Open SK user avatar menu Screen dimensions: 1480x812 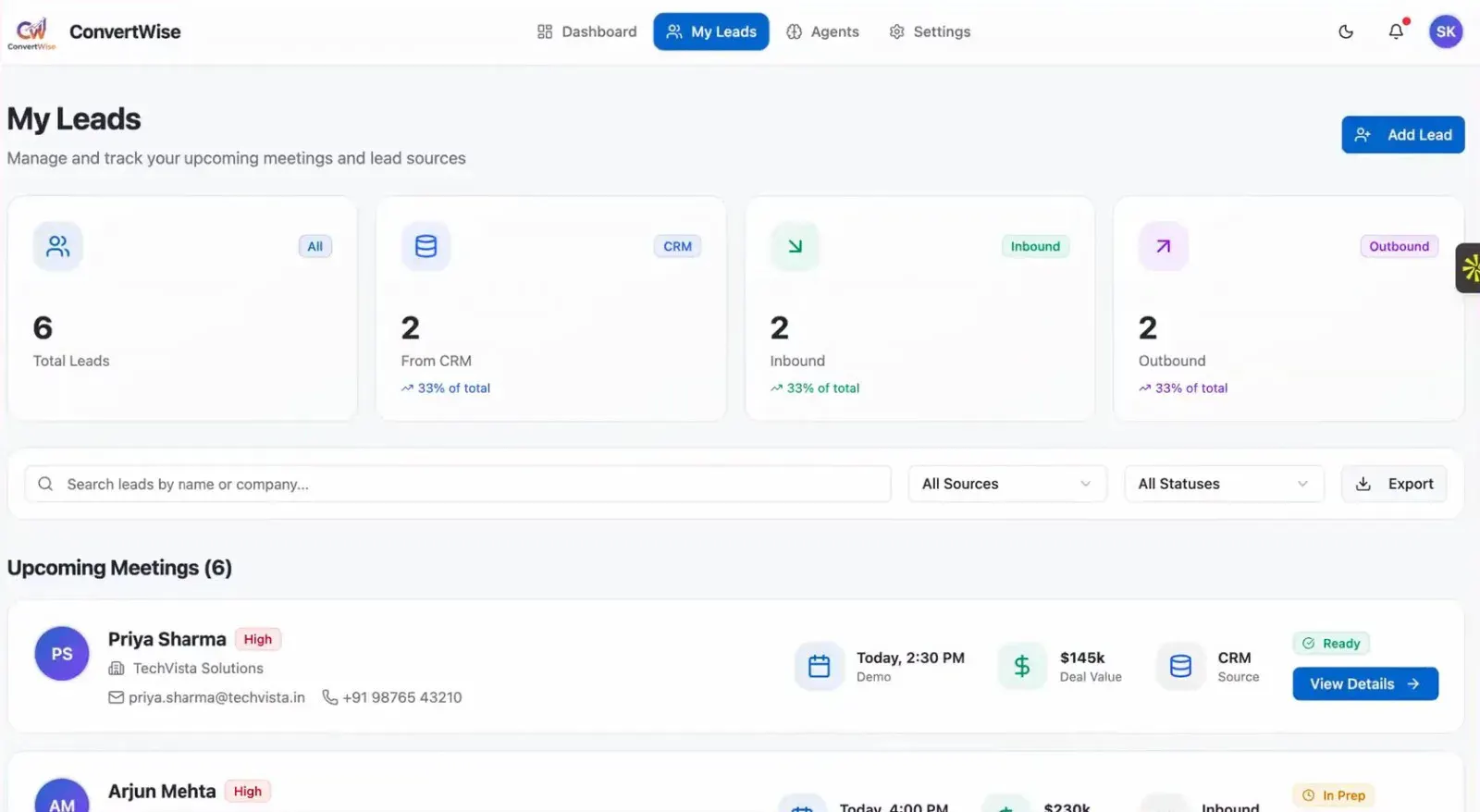click(x=1446, y=31)
